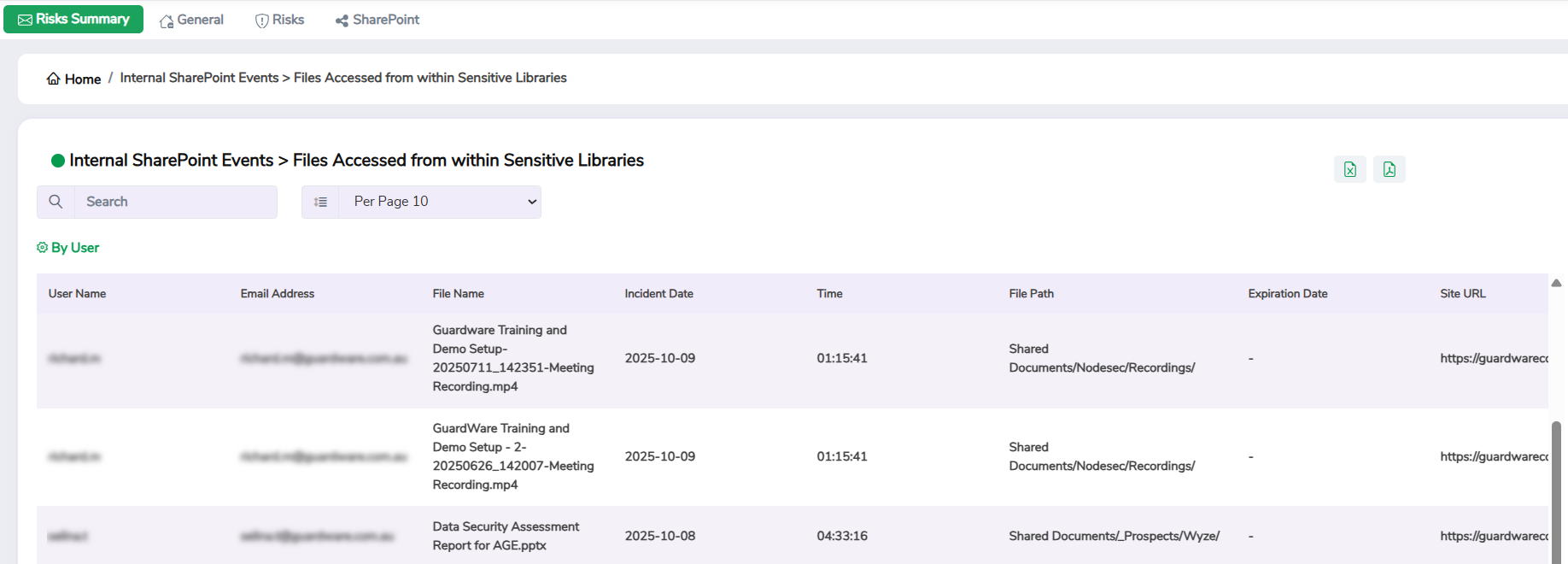Viewport: 1568px width, 564px height.
Task: Expand the Per Page 10 dropdown
Action: [439, 202]
